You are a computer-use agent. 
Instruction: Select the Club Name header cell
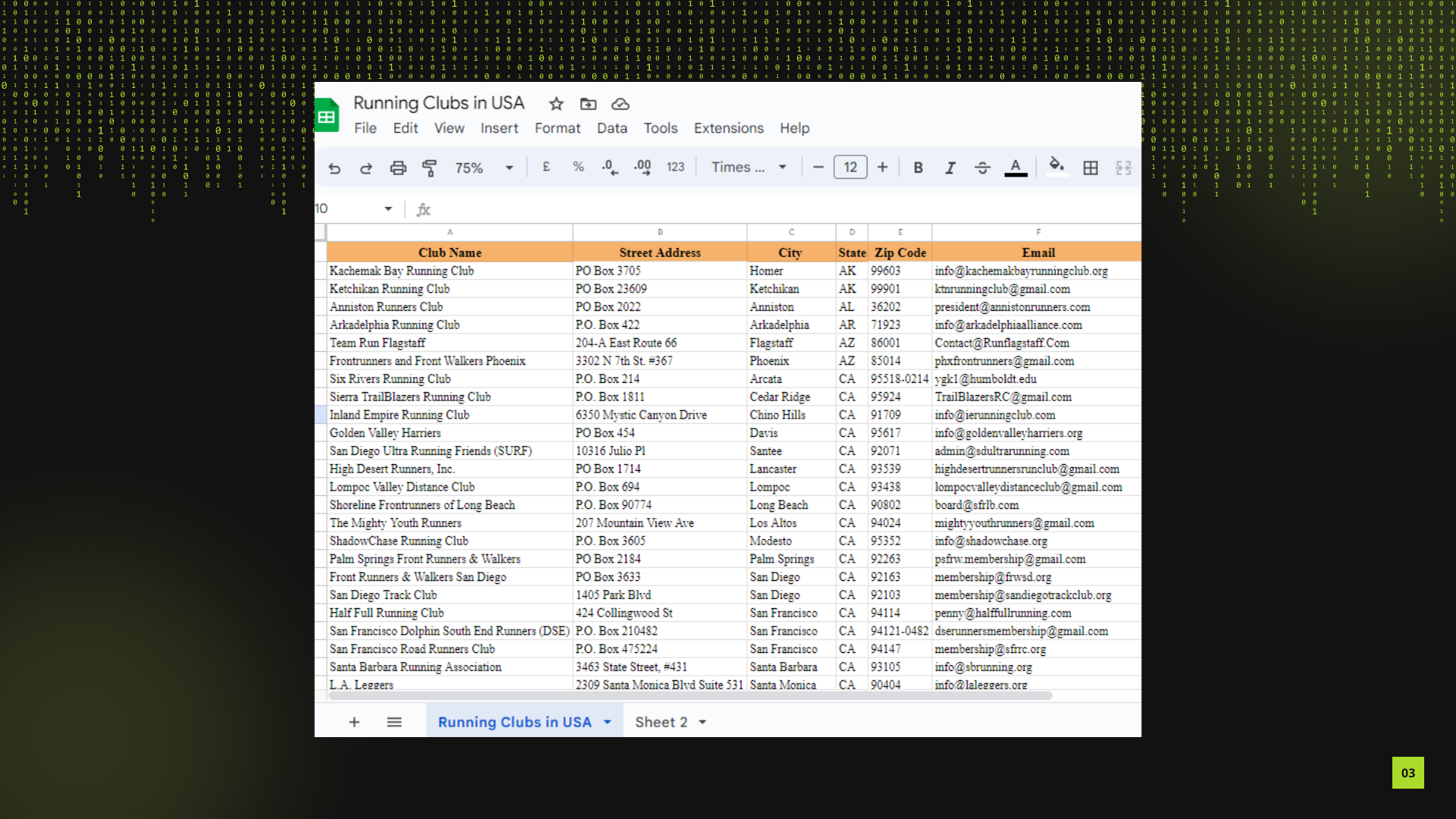coord(450,253)
